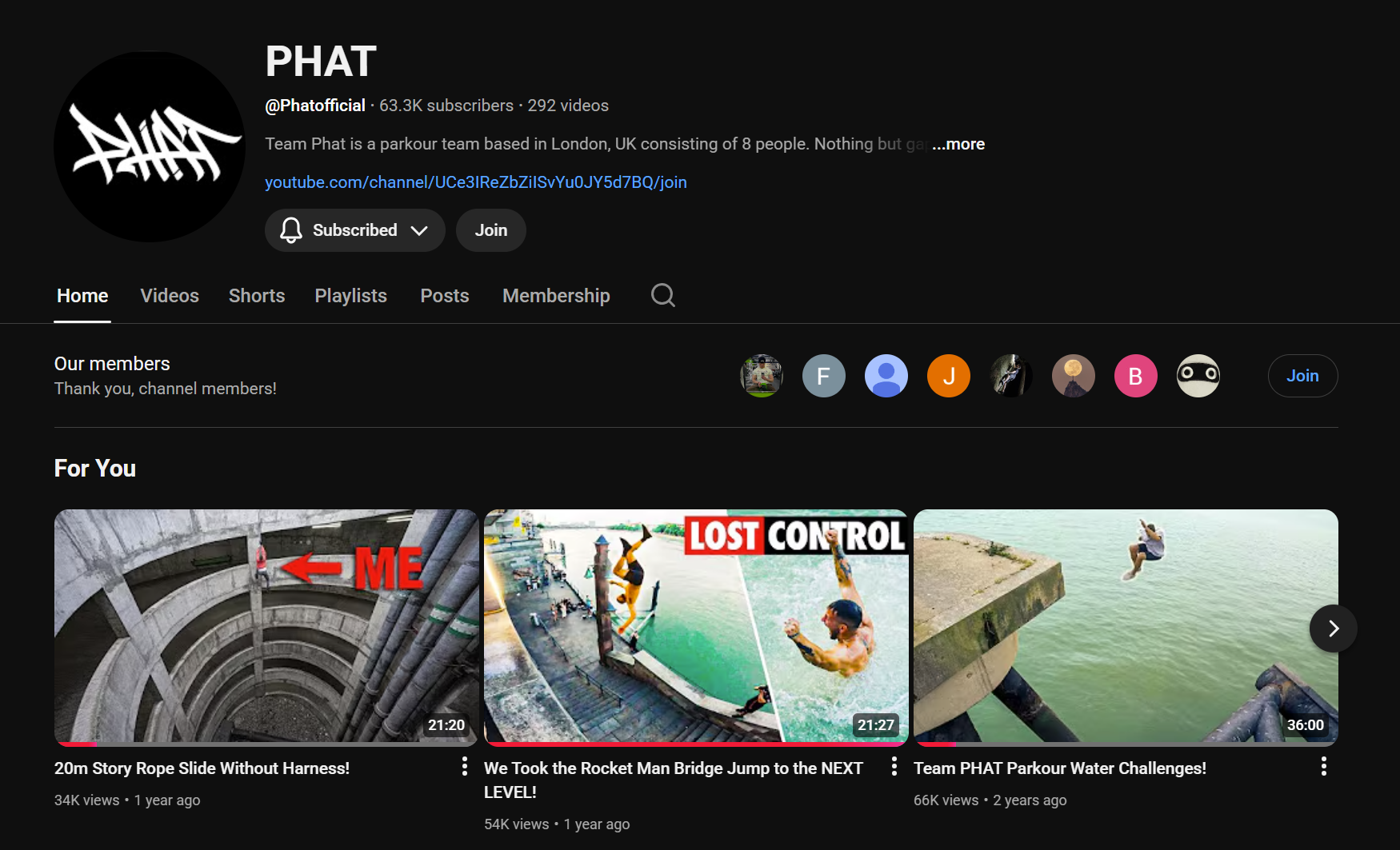Screen dimensions: 1400x850
Task: Click the outlined Join button in members row
Action: click(1302, 376)
